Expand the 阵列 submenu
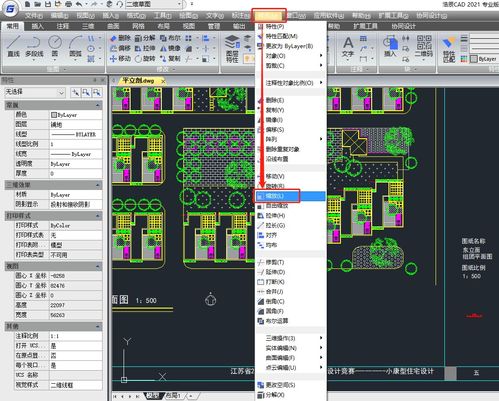The width and height of the screenshot is (499, 401). click(291, 139)
